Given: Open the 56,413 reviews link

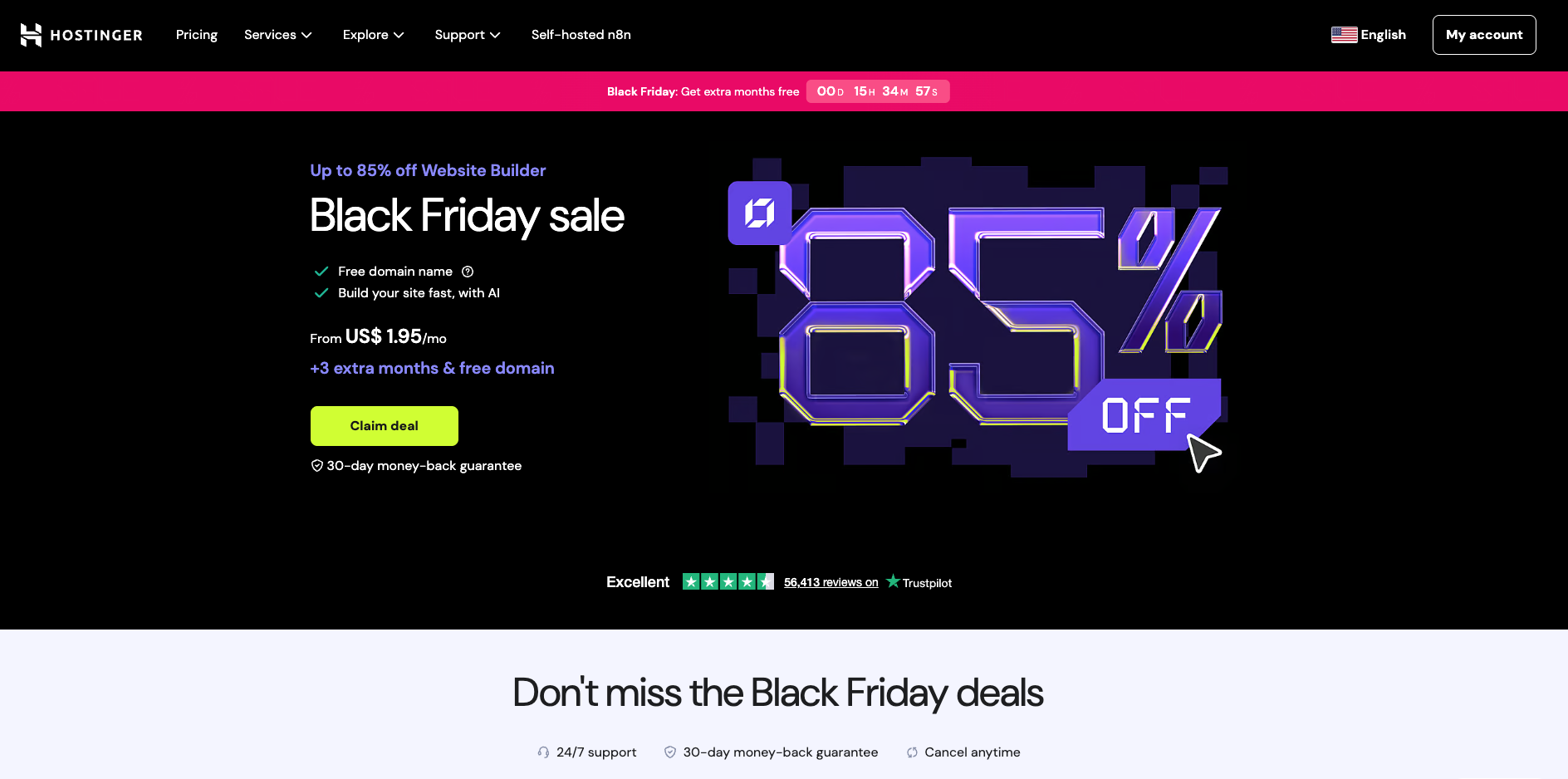Looking at the screenshot, I should 831,583.
